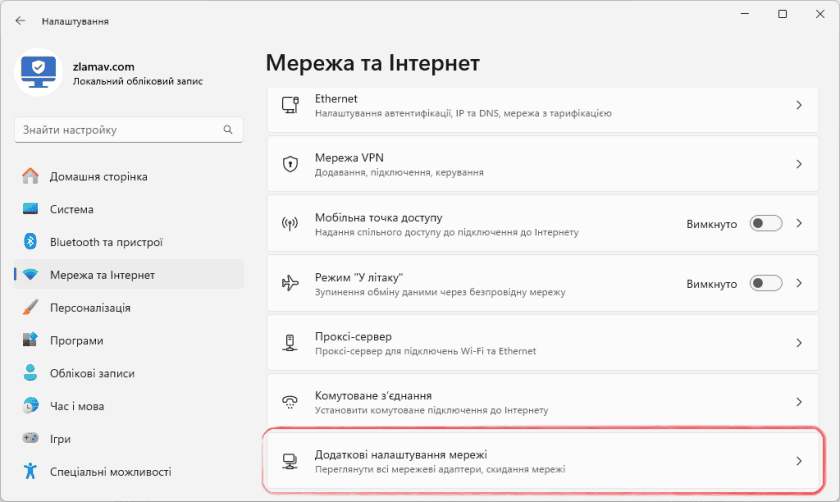Click the Налаштування window title
This screenshot has height=502, width=840.
click(x=75, y=21)
